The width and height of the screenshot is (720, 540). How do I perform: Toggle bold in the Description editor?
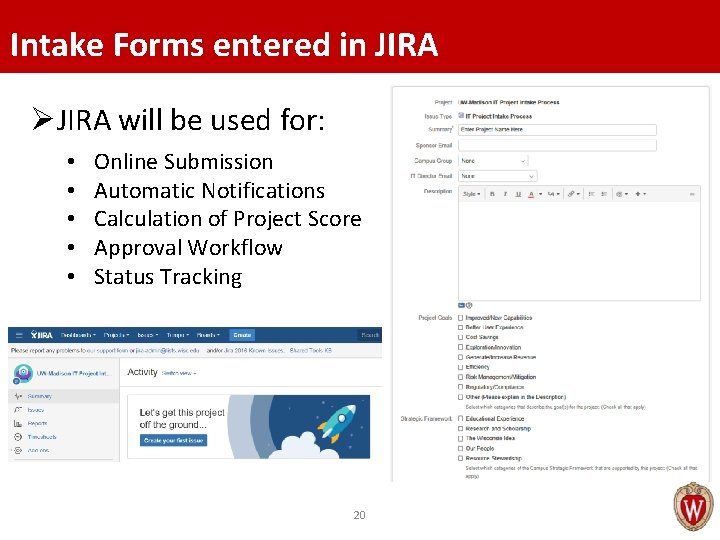492,194
